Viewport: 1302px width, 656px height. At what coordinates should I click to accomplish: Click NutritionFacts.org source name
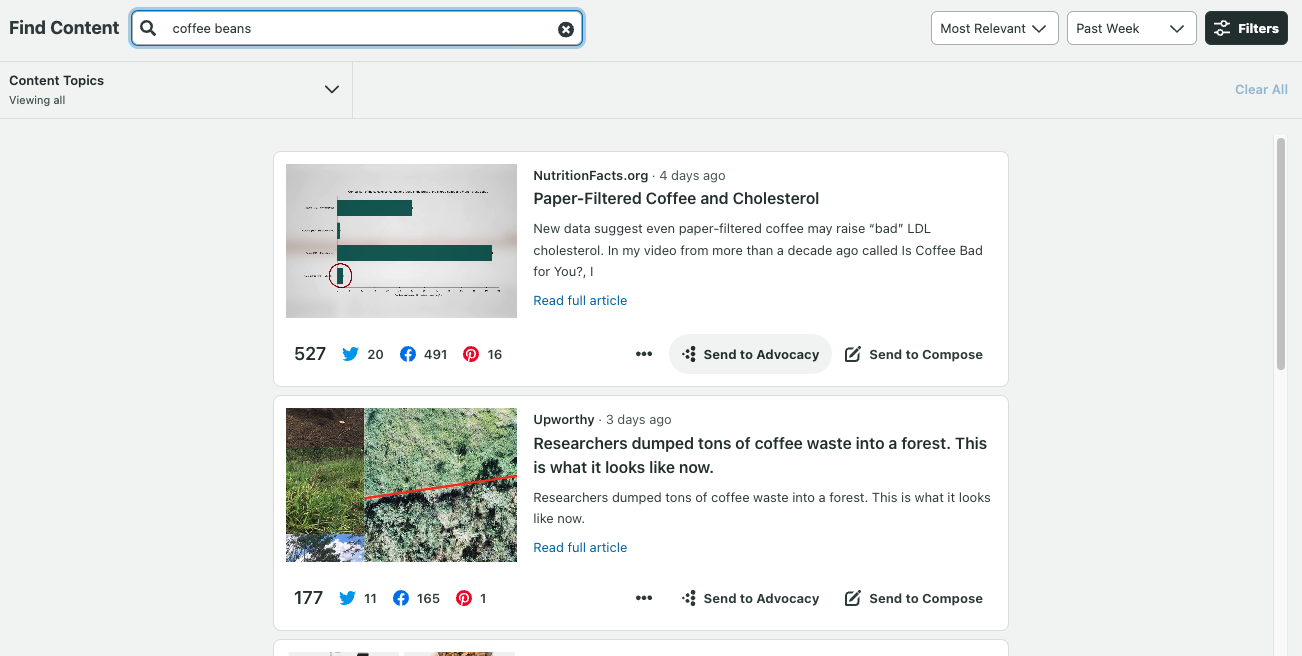(591, 175)
